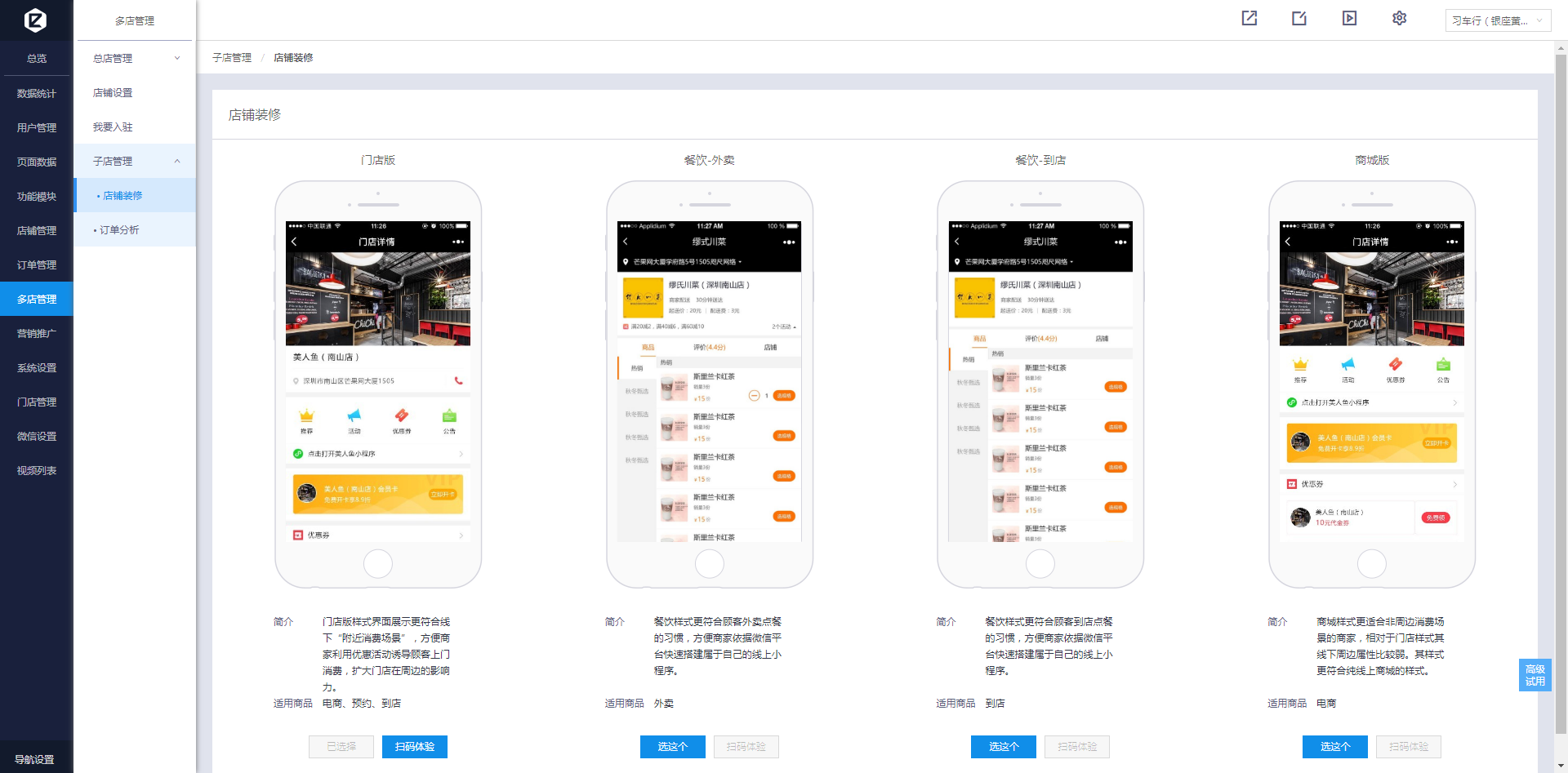This screenshot has height=773, width=1568.
Task: Open 店铺设置 in the submenu
Action: [x=113, y=93]
